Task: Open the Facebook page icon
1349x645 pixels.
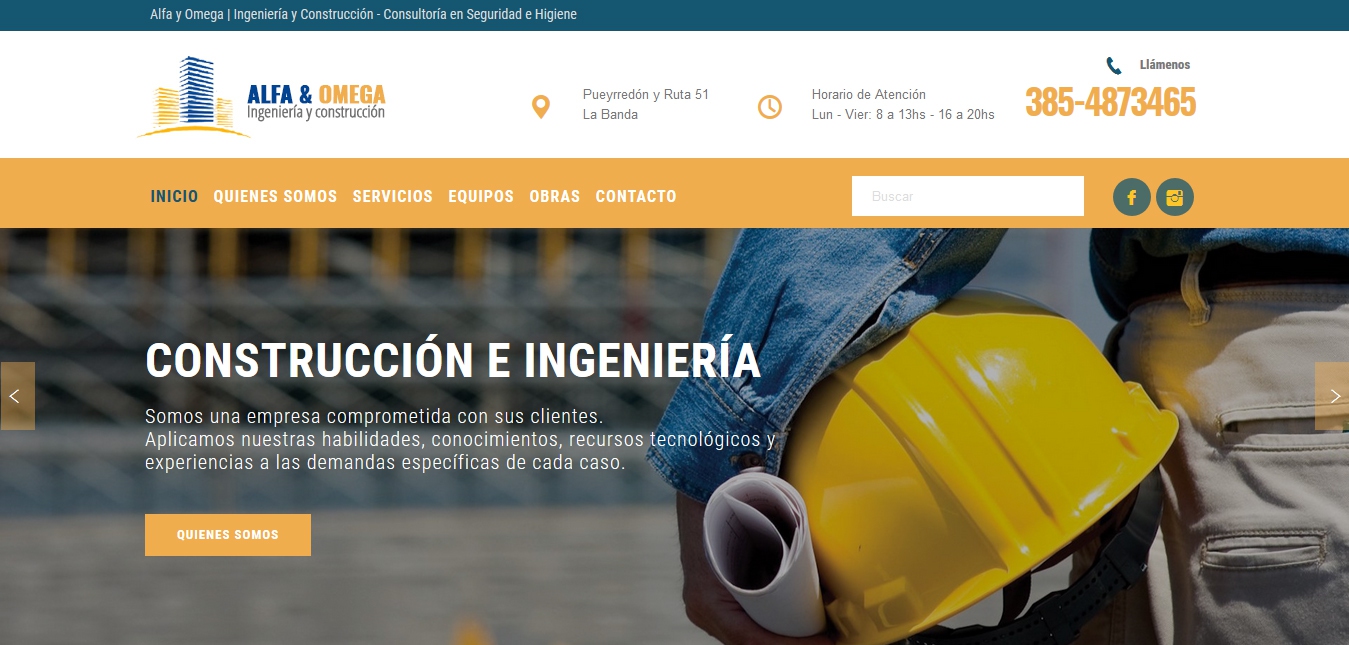Action: tap(1132, 197)
